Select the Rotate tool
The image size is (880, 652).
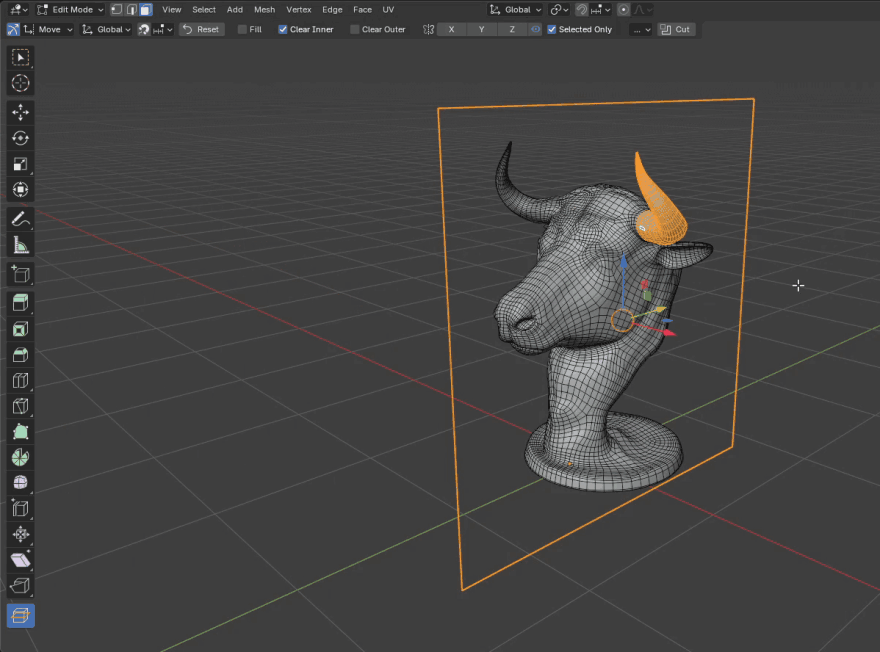pos(20,138)
